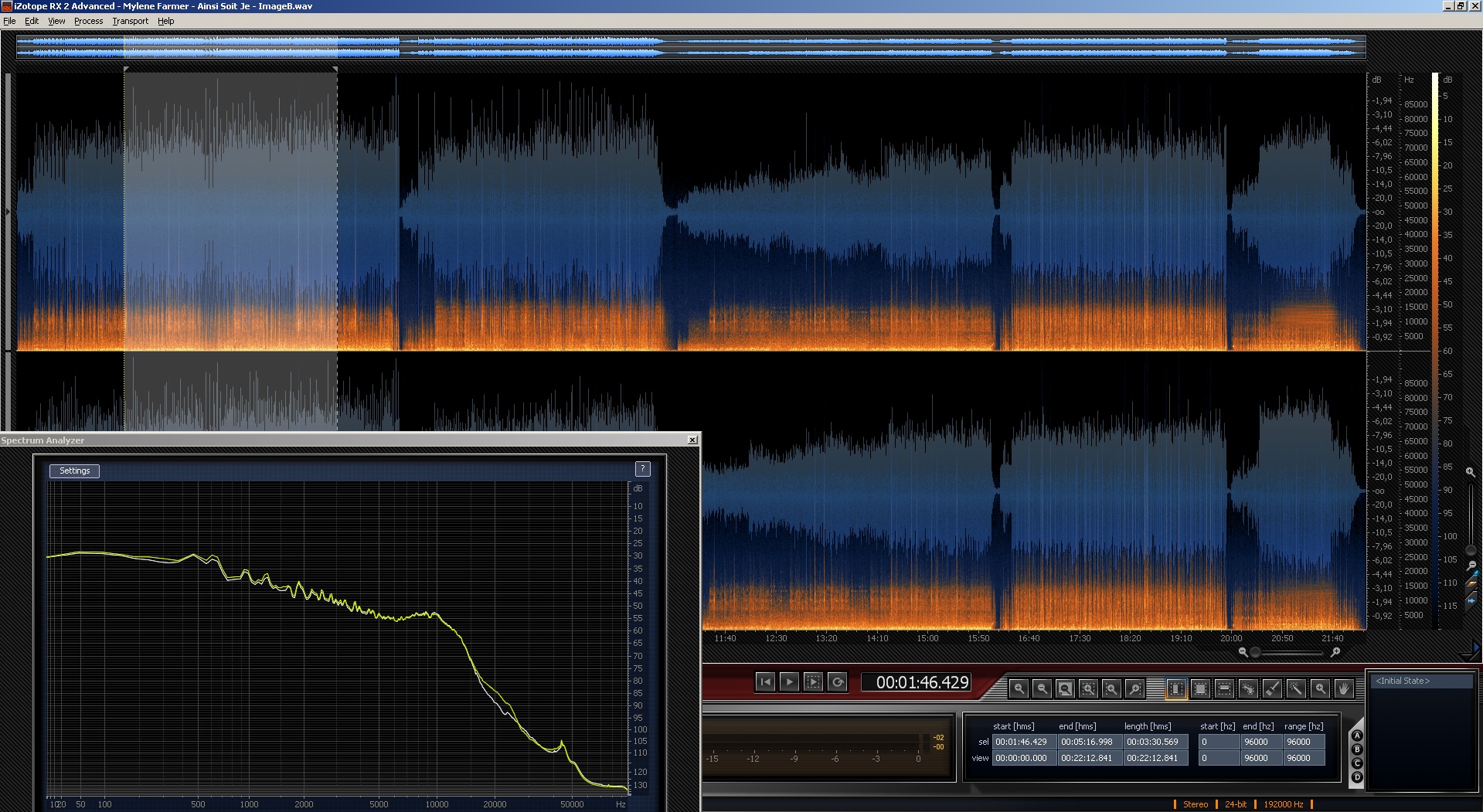
Task: Select the brush selection tool
Action: (x=1272, y=688)
